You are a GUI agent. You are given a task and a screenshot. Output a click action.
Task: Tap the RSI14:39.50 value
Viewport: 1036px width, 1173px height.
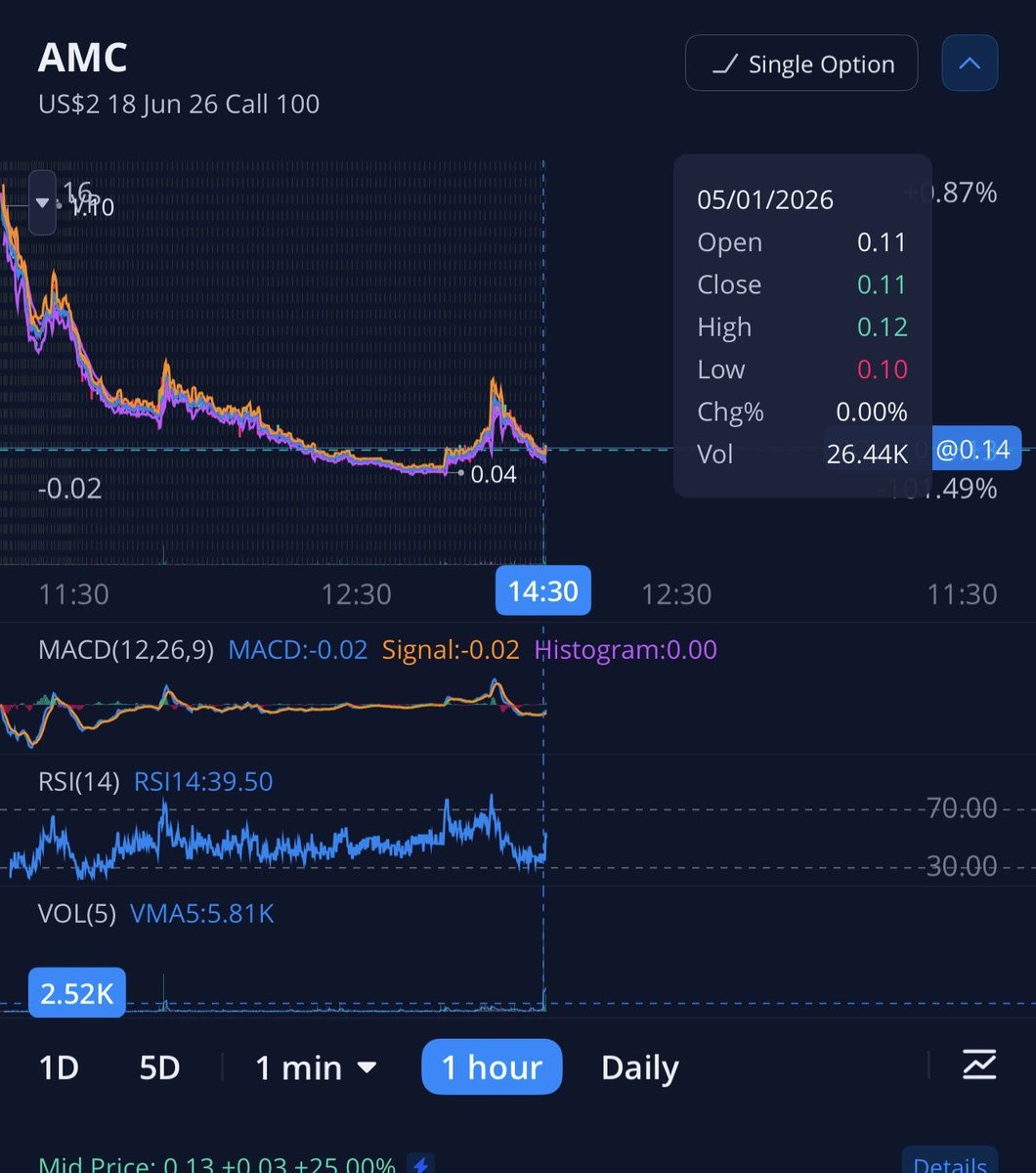(203, 782)
